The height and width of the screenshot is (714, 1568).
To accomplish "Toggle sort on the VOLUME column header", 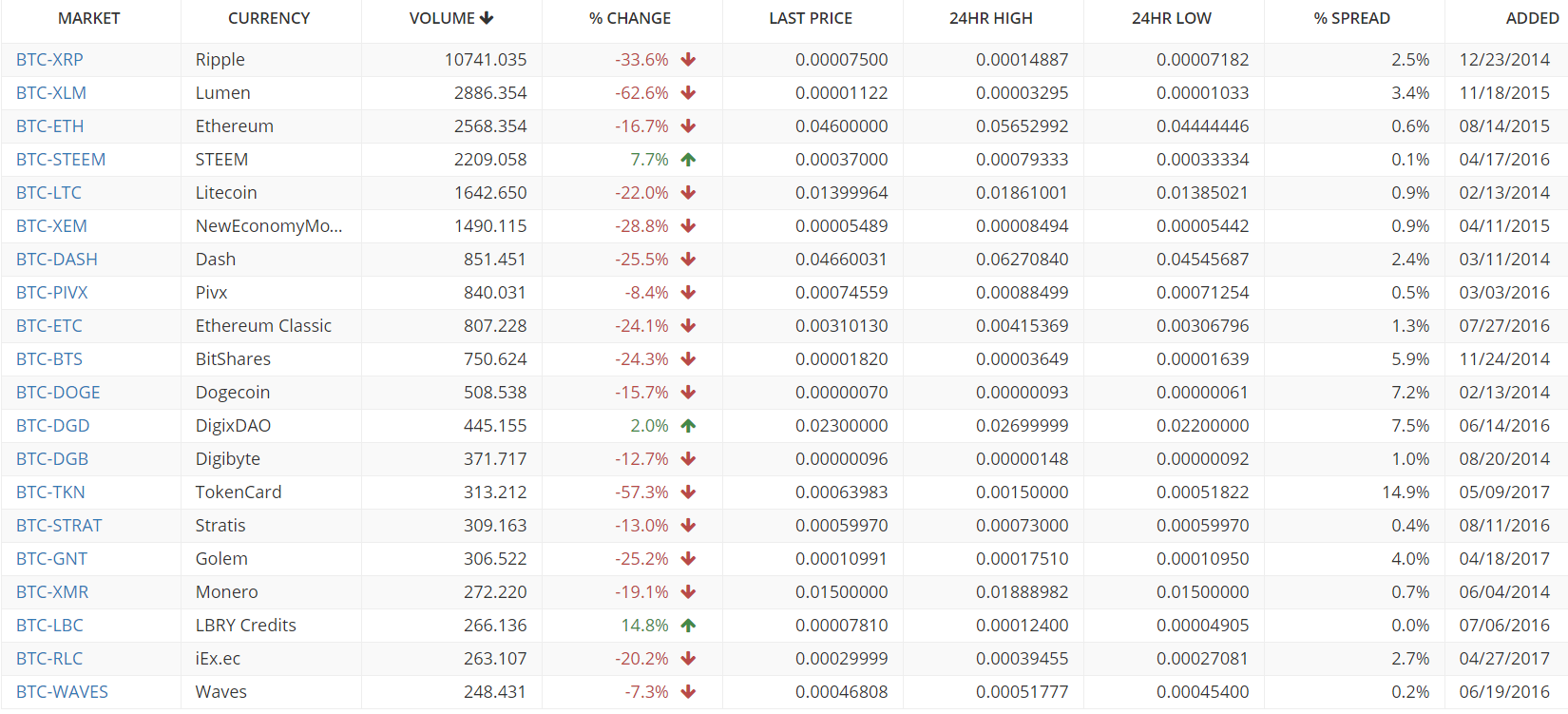I will coord(451,18).
